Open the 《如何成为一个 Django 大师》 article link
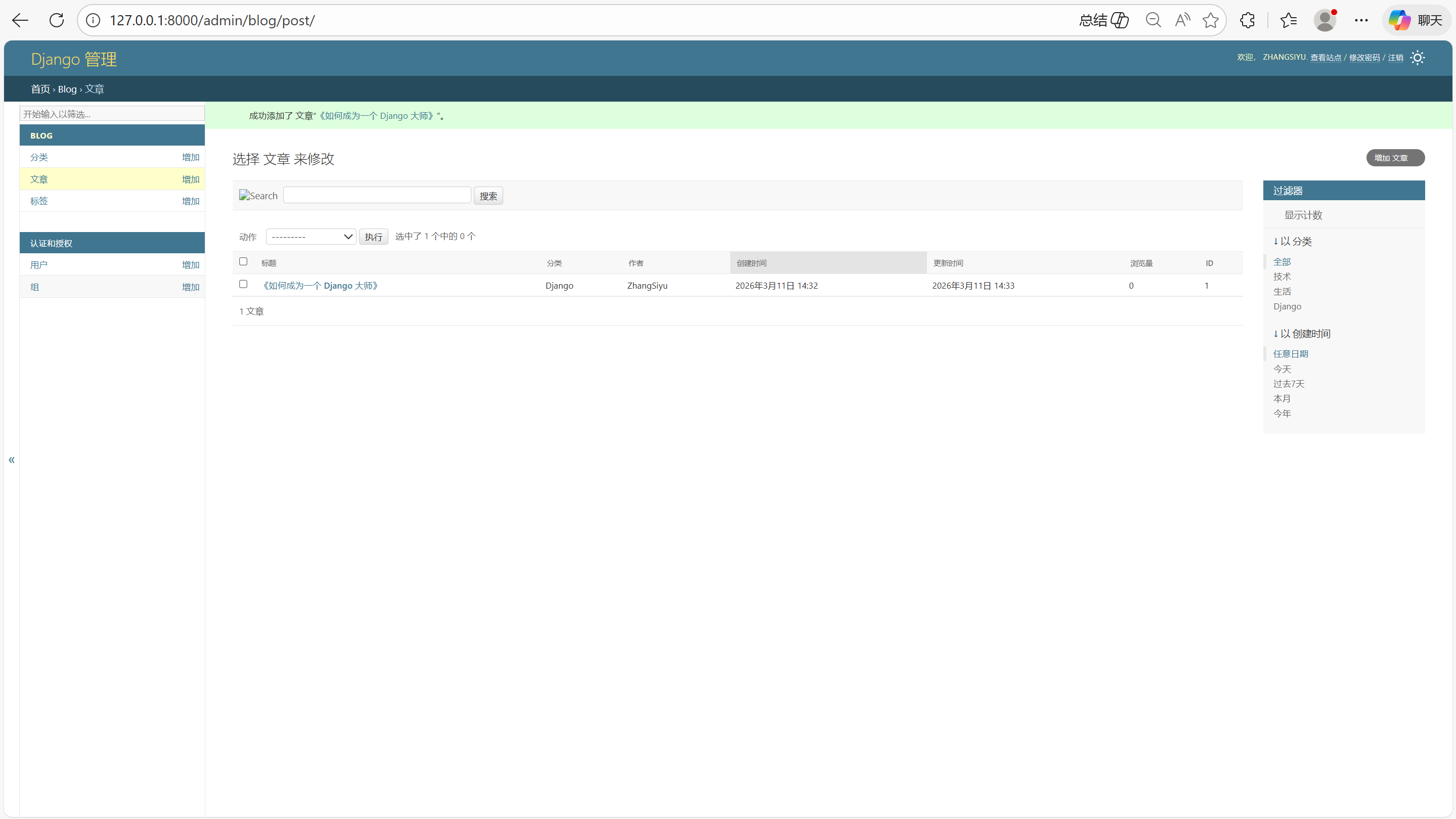The width and height of the screenshot is (1456, 819). click(x=320, y=286)
